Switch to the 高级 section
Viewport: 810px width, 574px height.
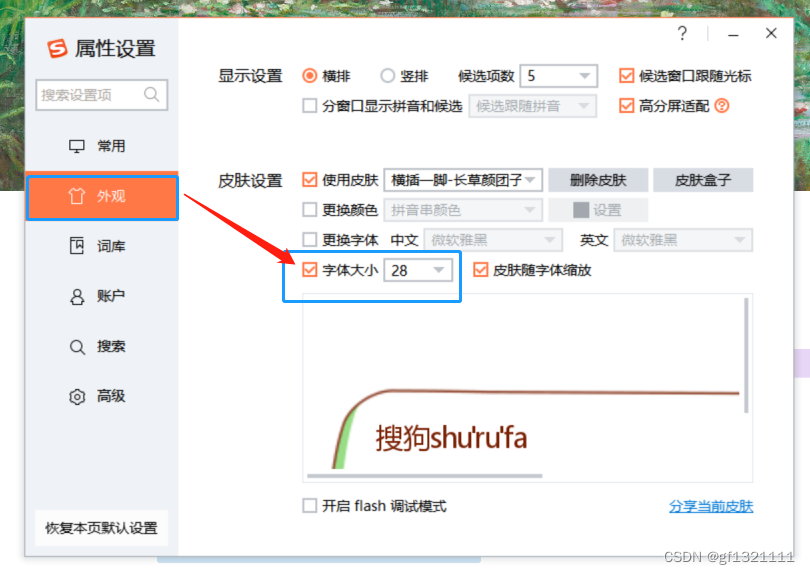(102, 397)
